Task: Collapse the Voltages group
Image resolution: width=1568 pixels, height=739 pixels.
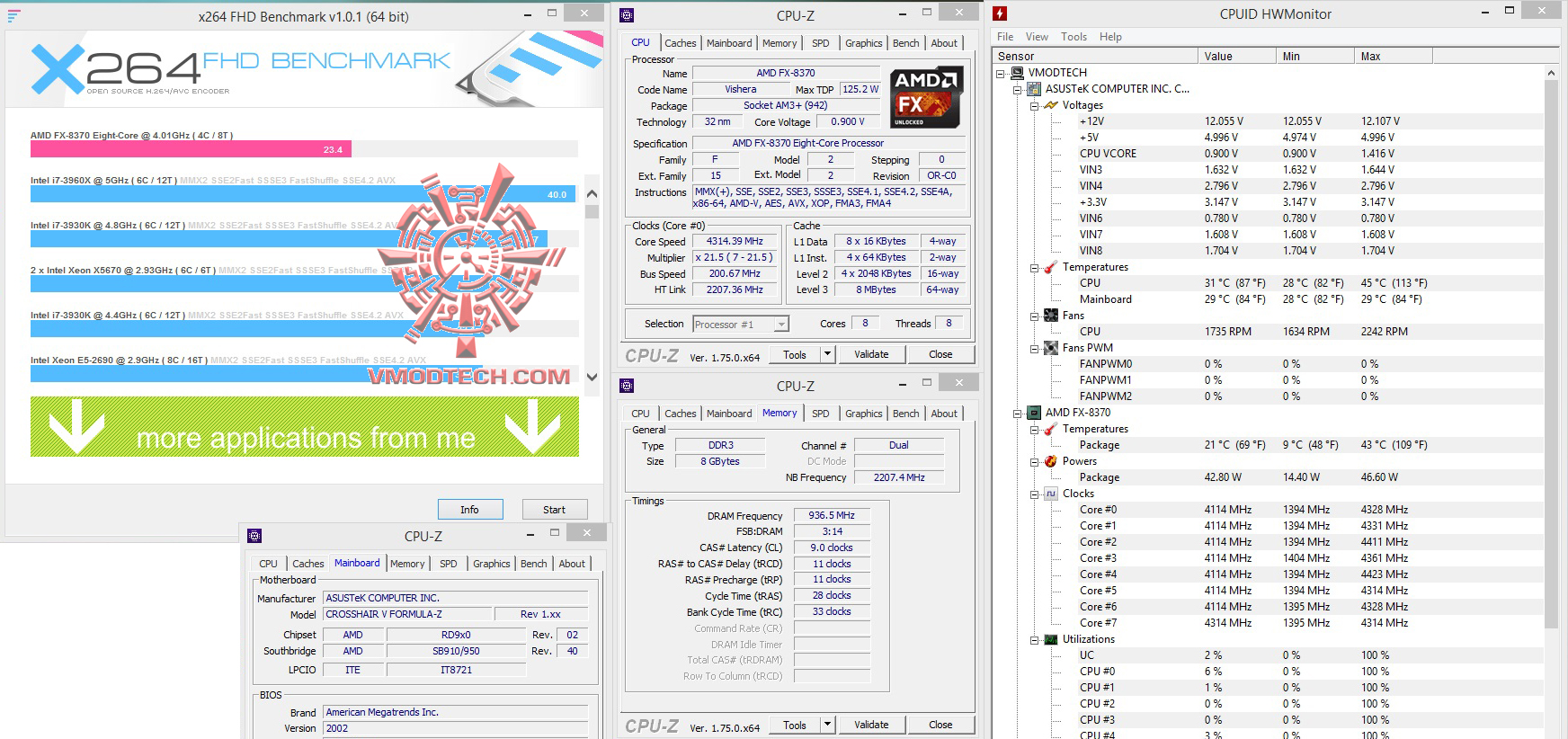Action: [x=1034, y=105]
